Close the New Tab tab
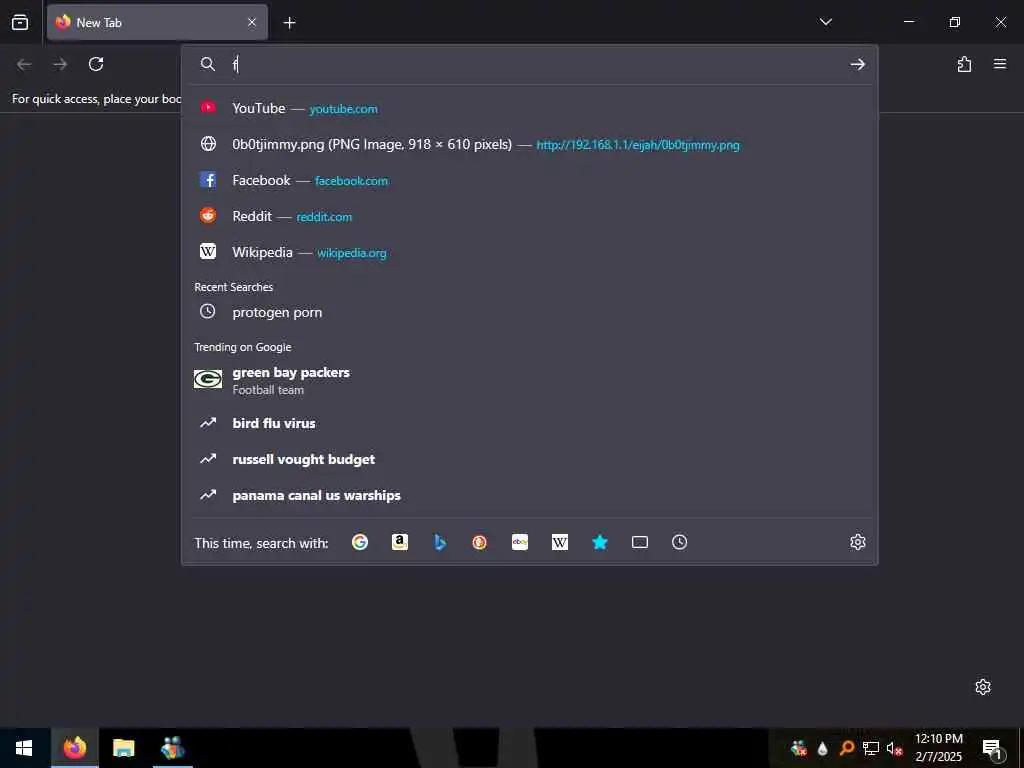Image resolution: width=1024 pixels, height=768 pixels. tap(252, 22)
